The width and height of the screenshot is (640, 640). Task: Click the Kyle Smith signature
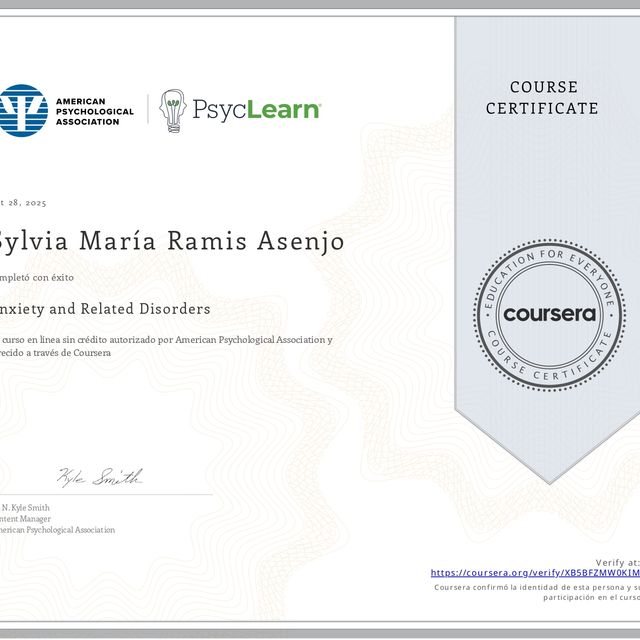100,477
